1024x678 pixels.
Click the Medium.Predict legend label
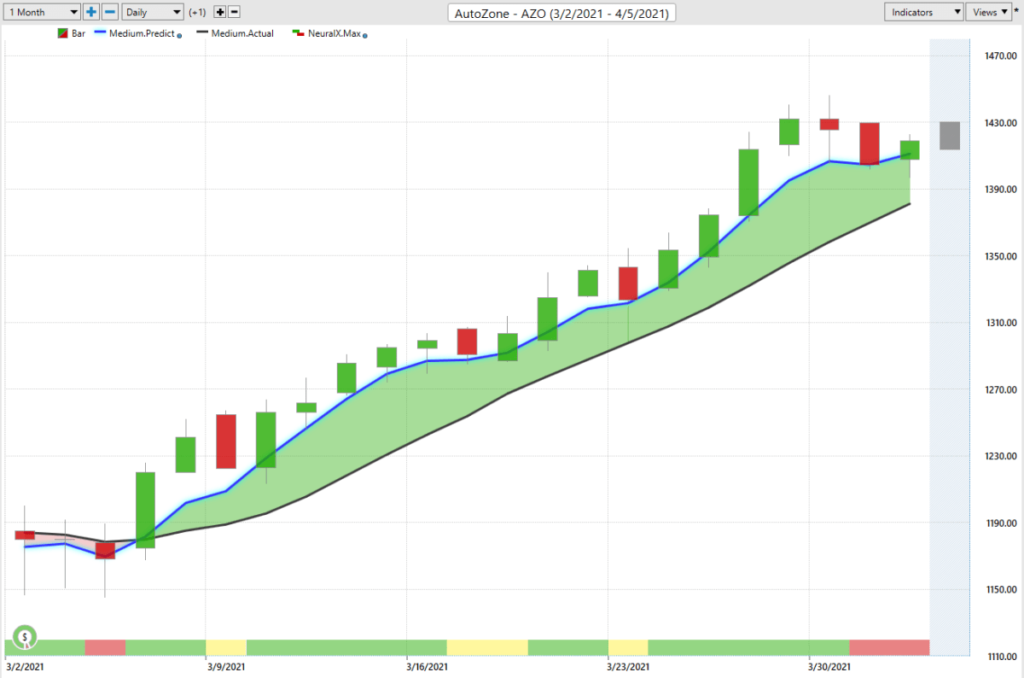point(142,33)
